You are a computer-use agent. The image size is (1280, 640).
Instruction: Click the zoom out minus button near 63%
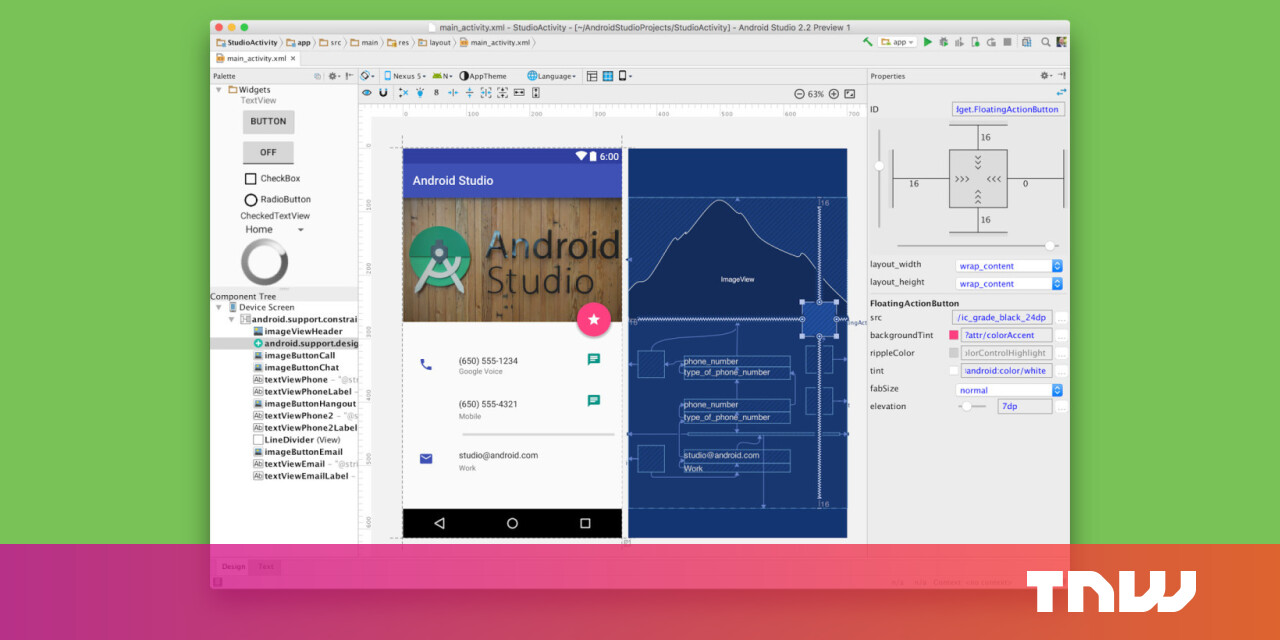tap(800, 93)
